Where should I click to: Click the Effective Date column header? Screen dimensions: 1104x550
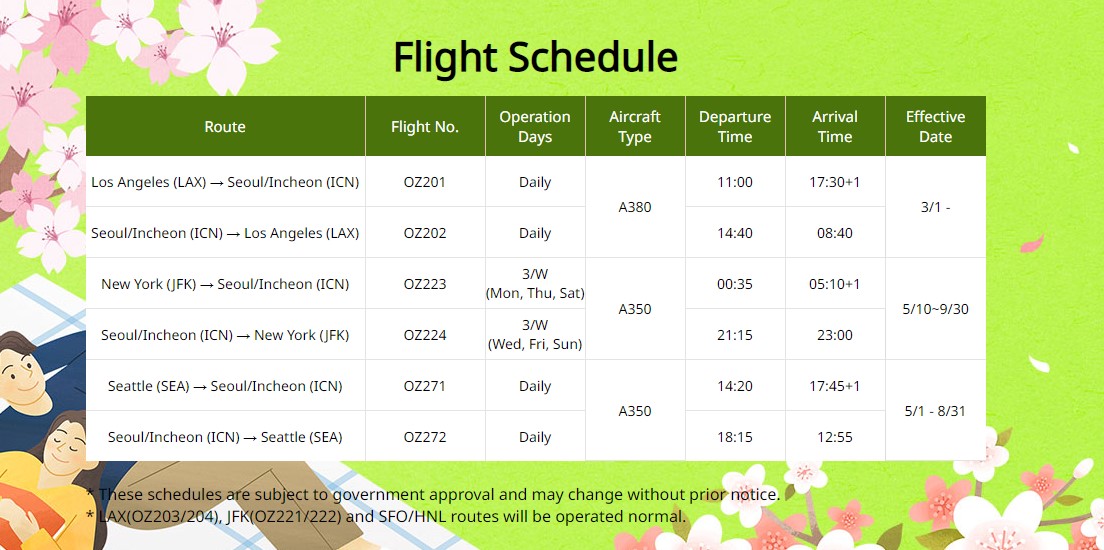[x=935, y=127]
